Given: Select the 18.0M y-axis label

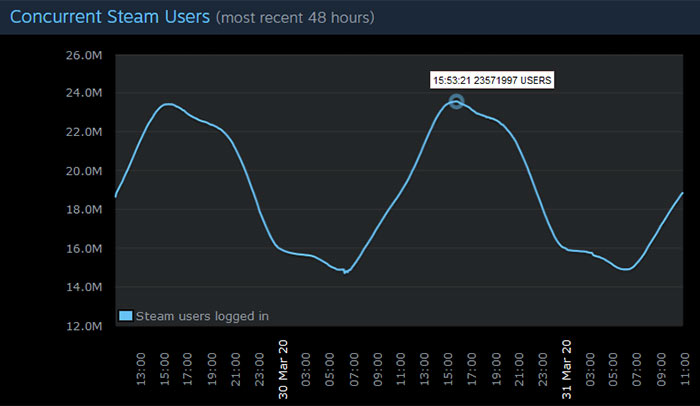Looking at the screenshot, I should (x=84, y=209).
